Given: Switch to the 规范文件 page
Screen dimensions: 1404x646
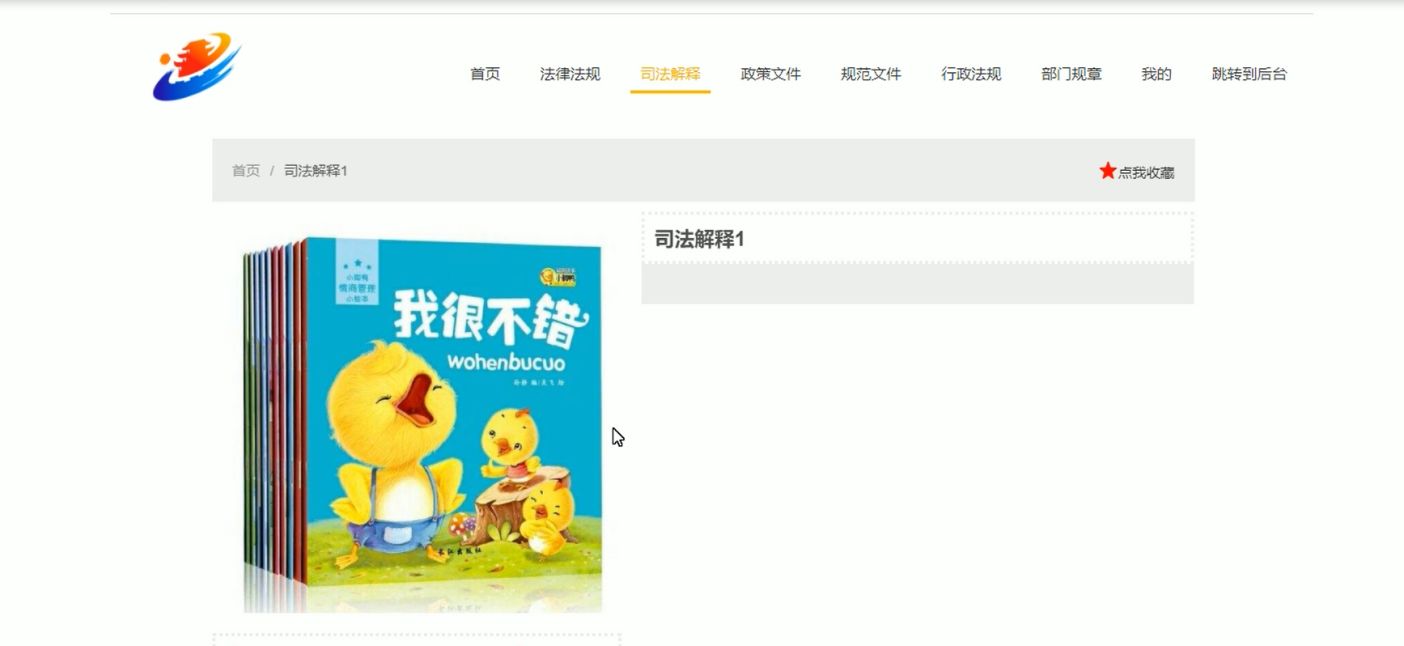Looking at the screenshot, I should click(871, 74).
